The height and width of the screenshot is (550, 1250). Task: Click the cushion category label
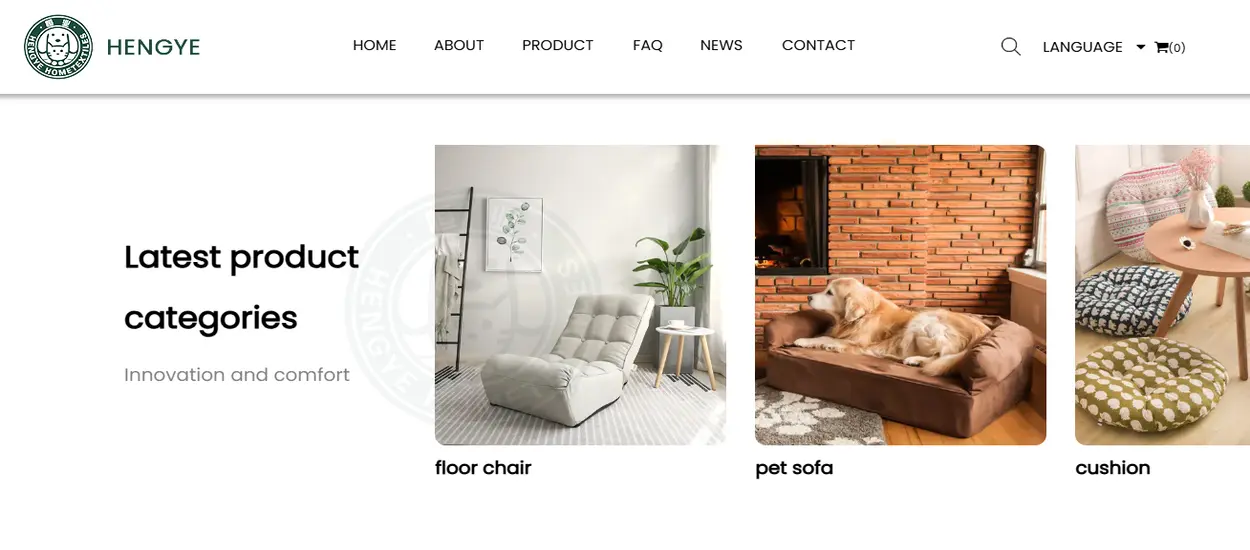click(1113, 468)
